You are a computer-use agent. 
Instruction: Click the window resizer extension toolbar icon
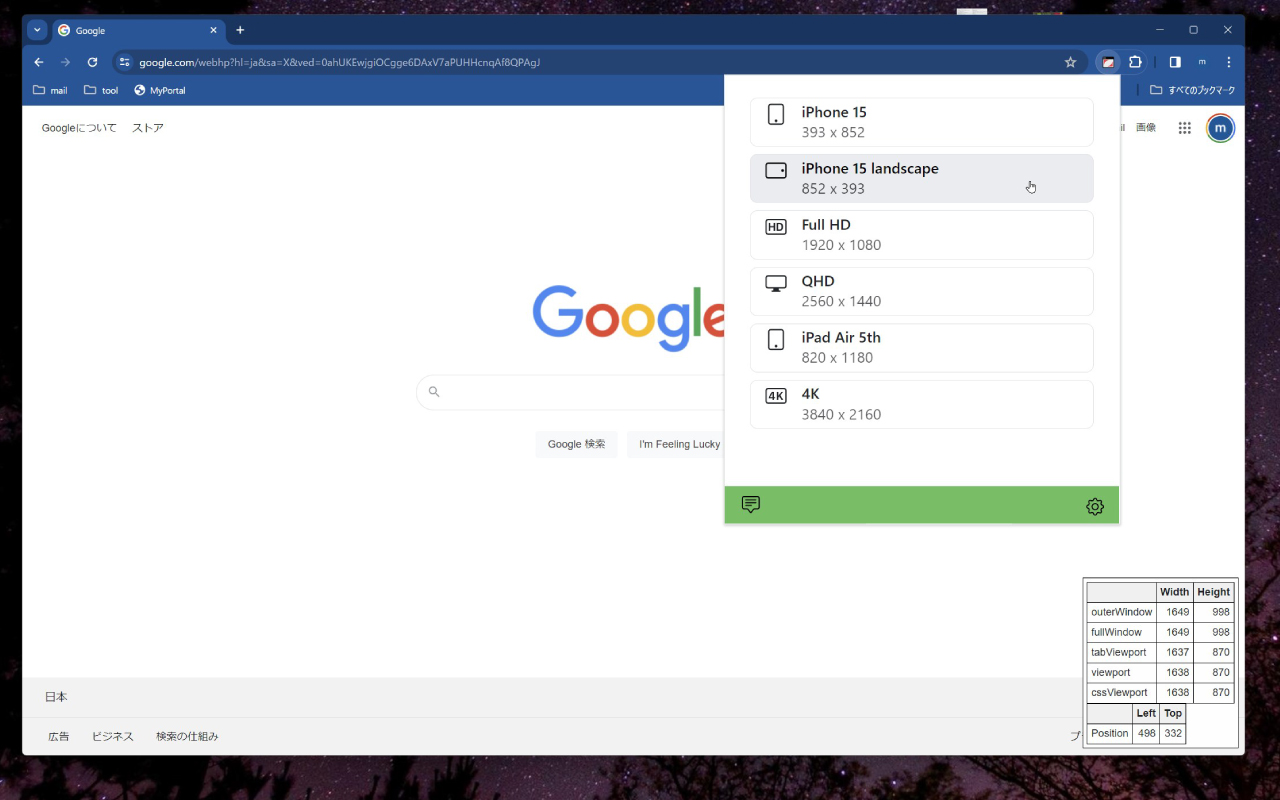[1108, 62]
